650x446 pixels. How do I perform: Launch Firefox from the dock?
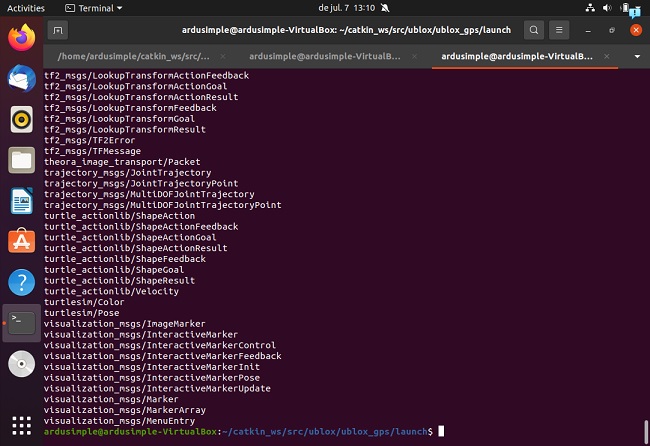click(21, 38)
